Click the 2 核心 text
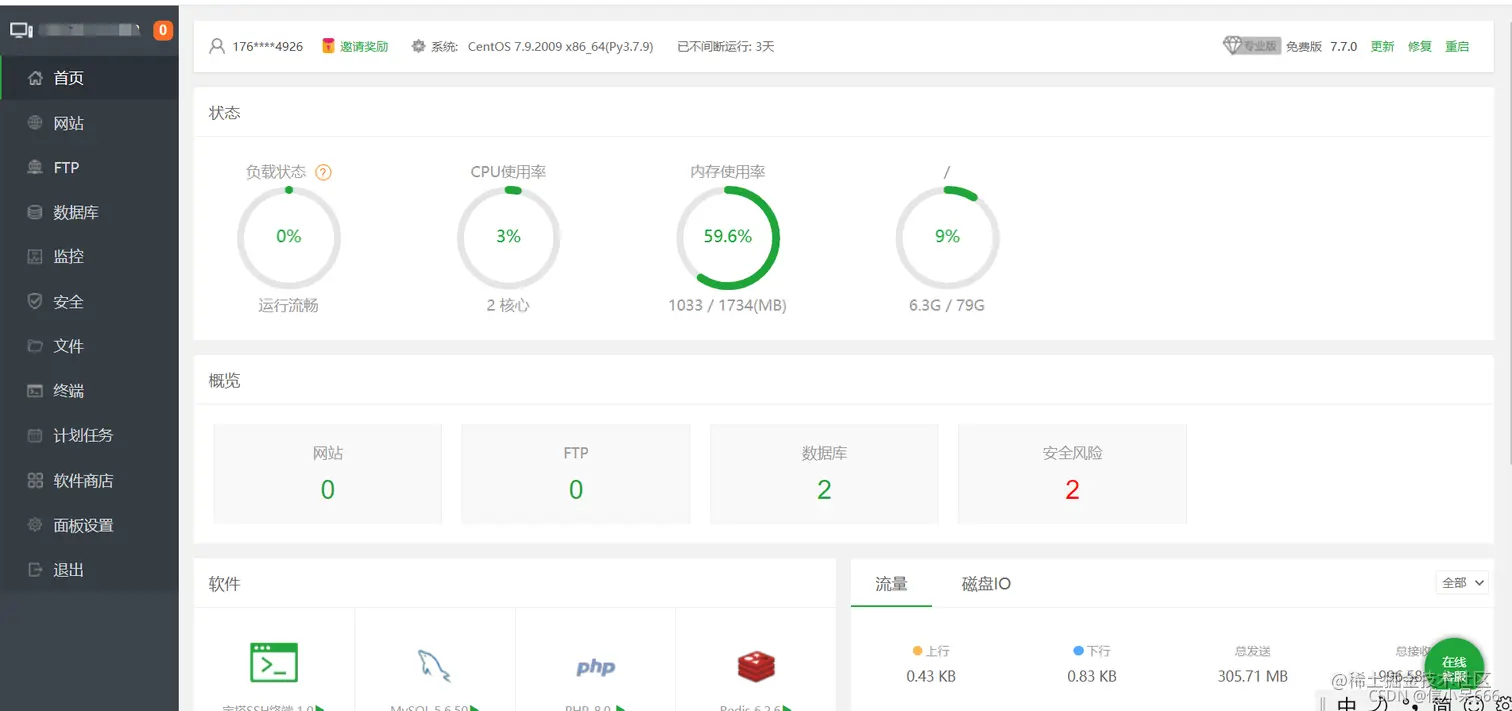 (x=508, y=306)
